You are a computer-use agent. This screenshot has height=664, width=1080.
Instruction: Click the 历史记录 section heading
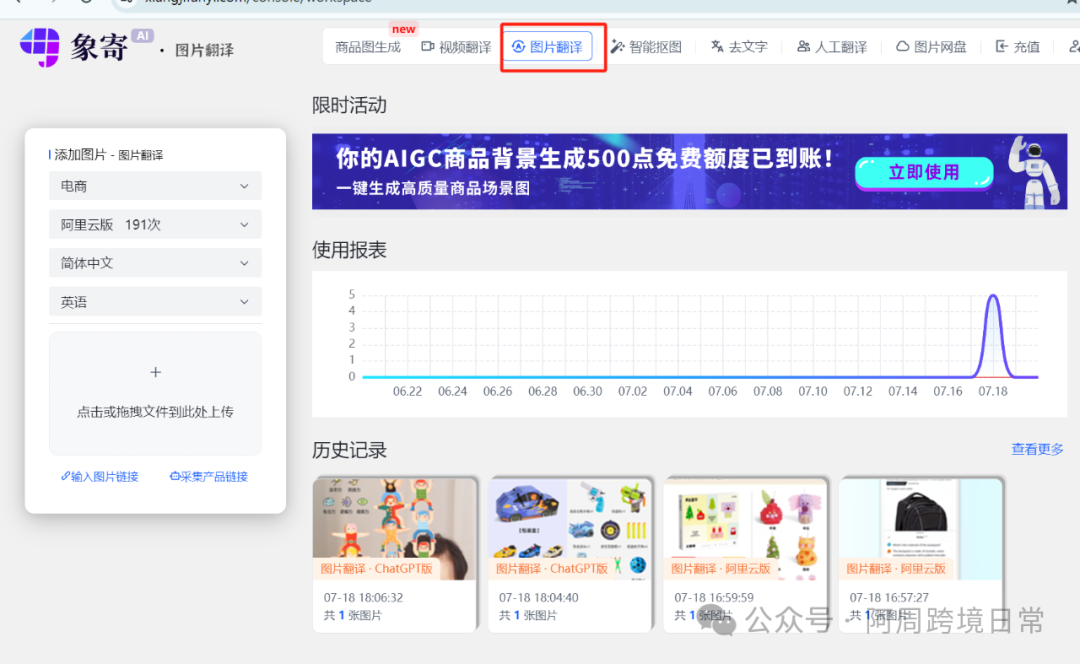click(x=349, y=450)
